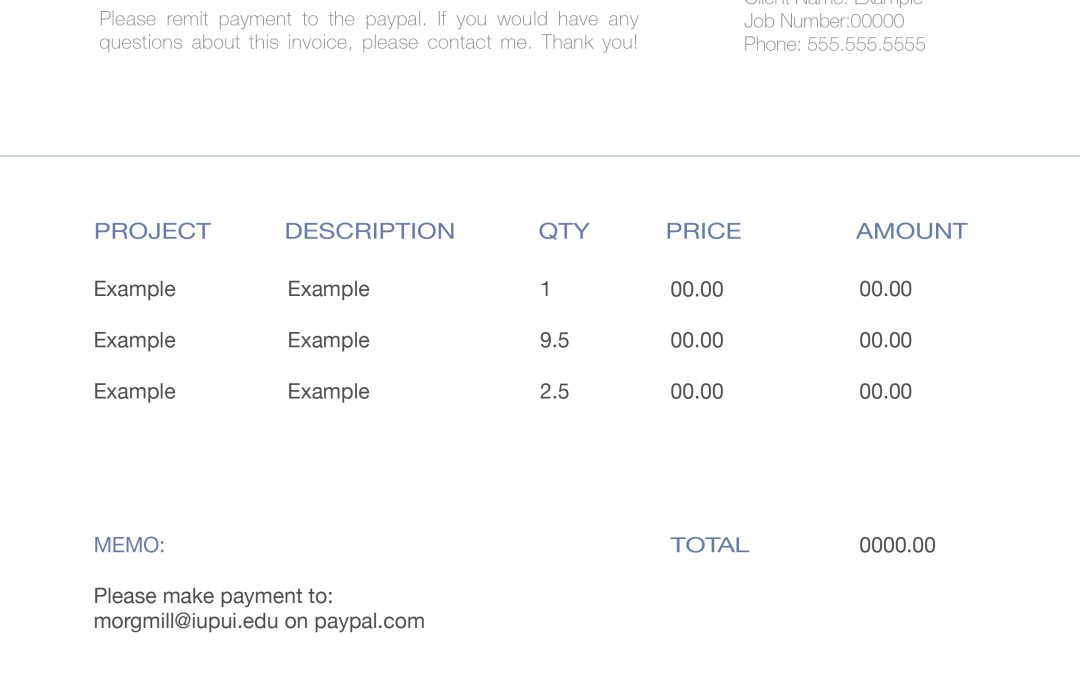Click the AMOUNT column header

click(912, 231)
